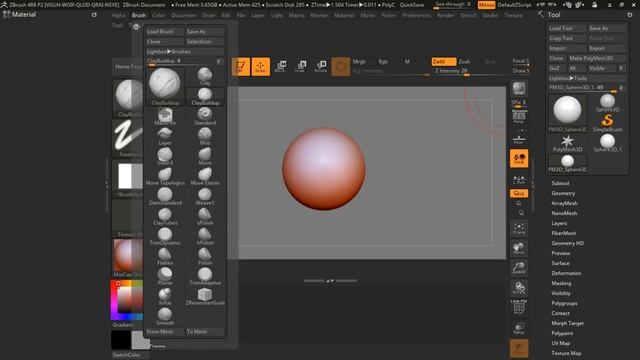
Task: Select the hPolish brush
Action: tap(205, 236)
